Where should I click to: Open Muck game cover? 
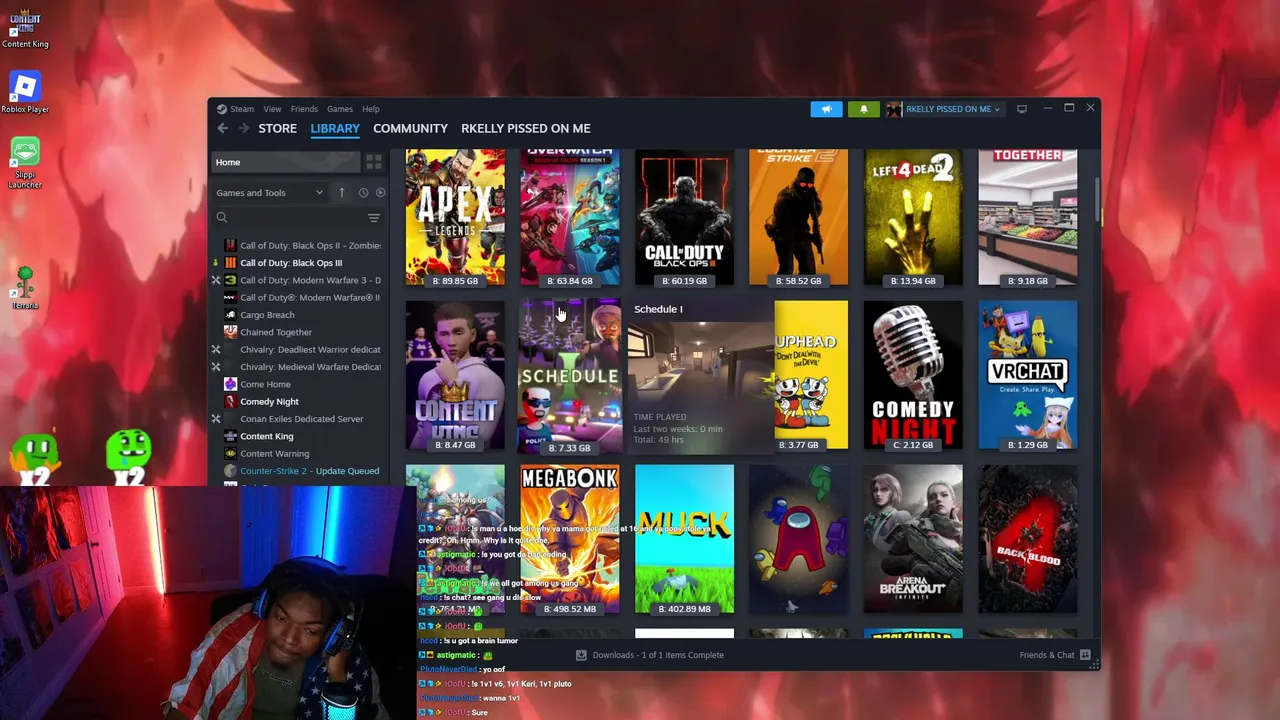tap(684, 539)
